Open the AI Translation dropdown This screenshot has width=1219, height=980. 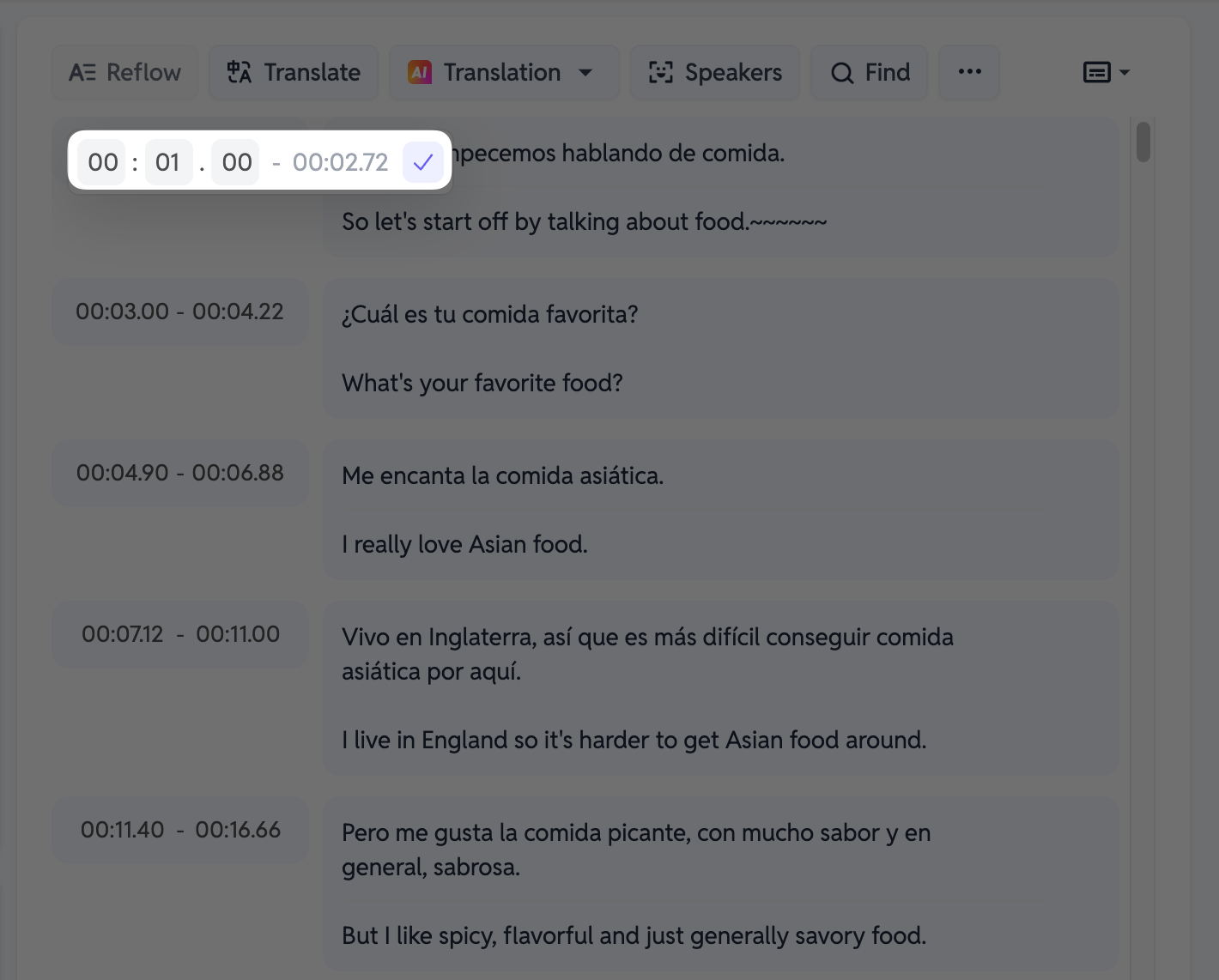504,73
